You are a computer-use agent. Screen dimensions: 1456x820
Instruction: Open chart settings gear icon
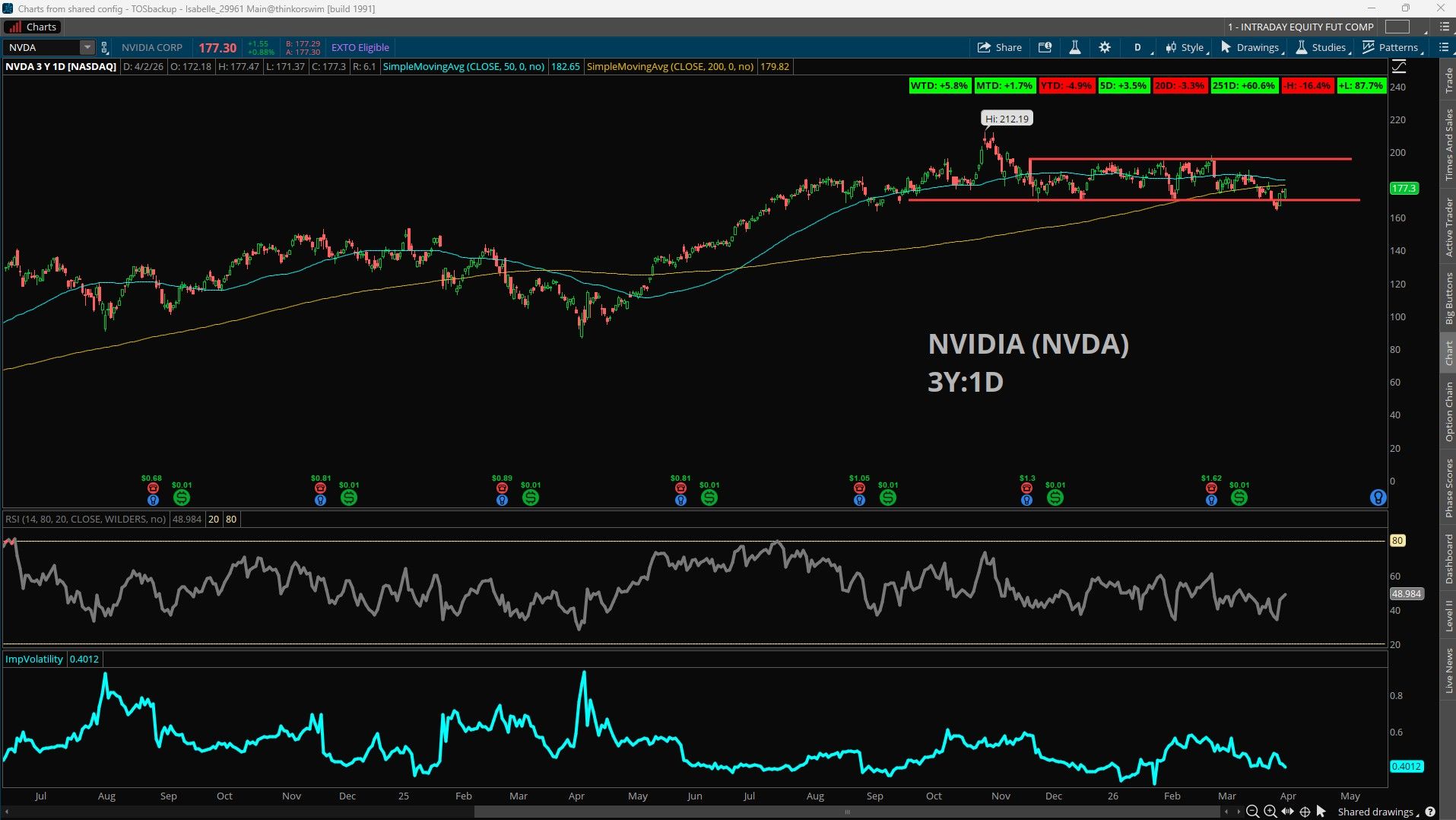coord(1105,47)
